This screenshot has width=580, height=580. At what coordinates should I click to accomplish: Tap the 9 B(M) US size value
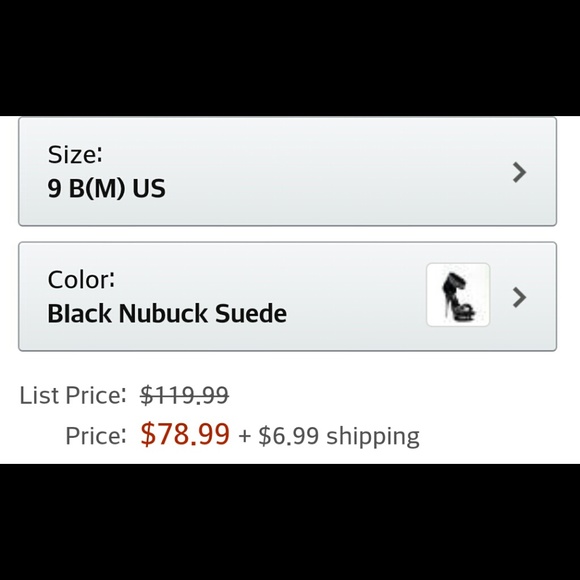click(x=107, y=188)
